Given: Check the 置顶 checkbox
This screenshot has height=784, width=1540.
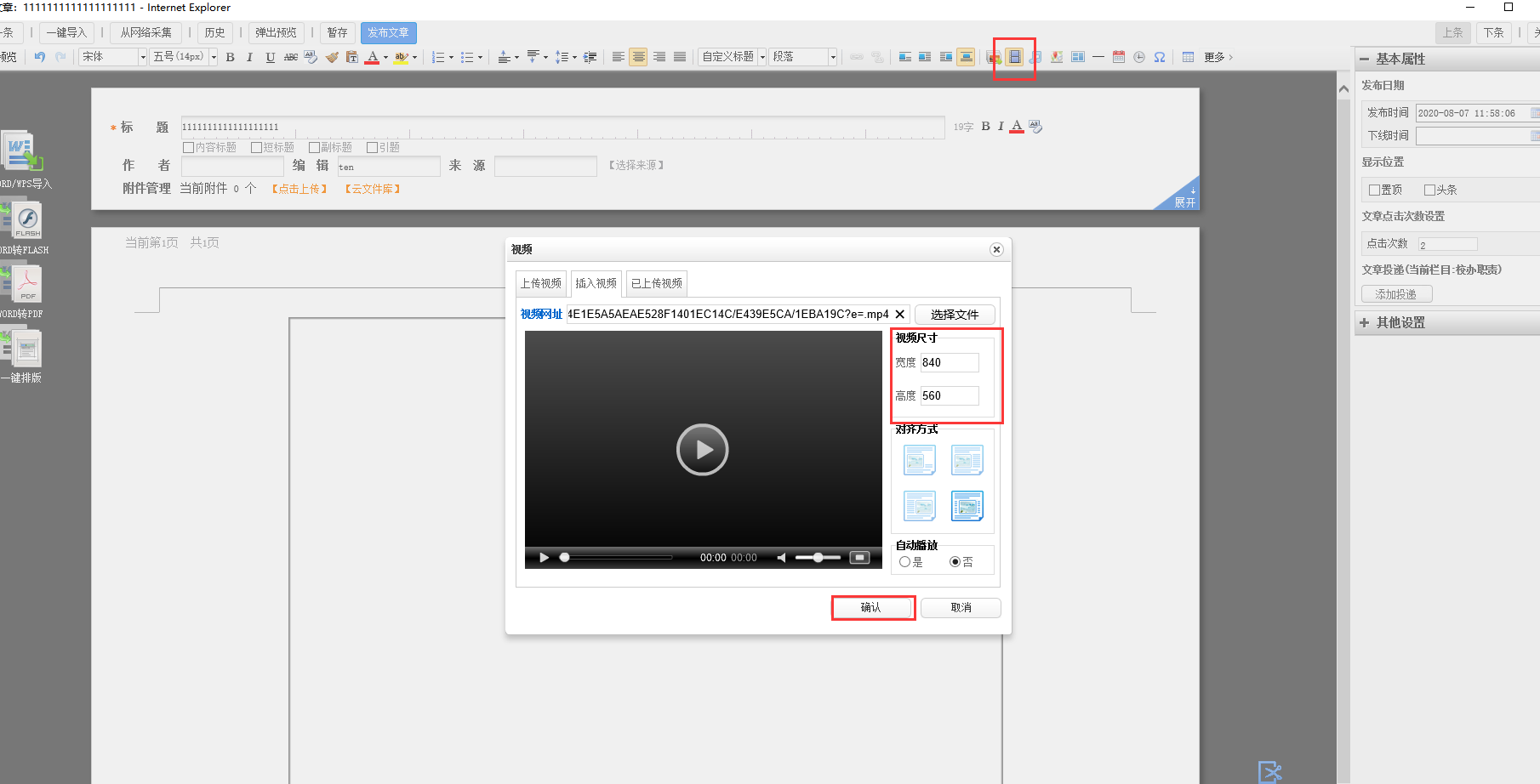Looking at the screenshot, I should (x=1374, y=190).
